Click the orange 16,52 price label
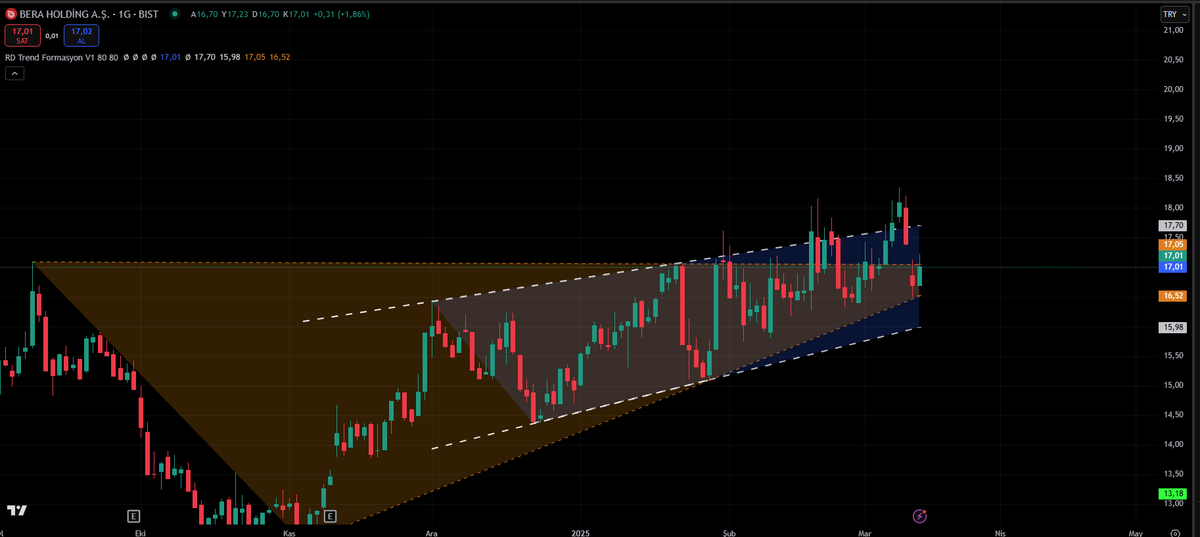 click(x=1172, y=296)
